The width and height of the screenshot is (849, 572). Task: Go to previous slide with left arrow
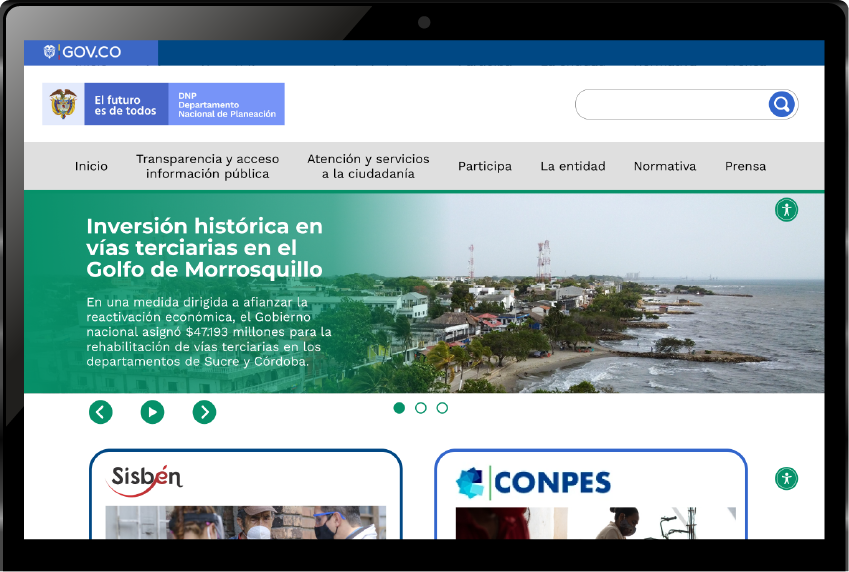point(101,412)
